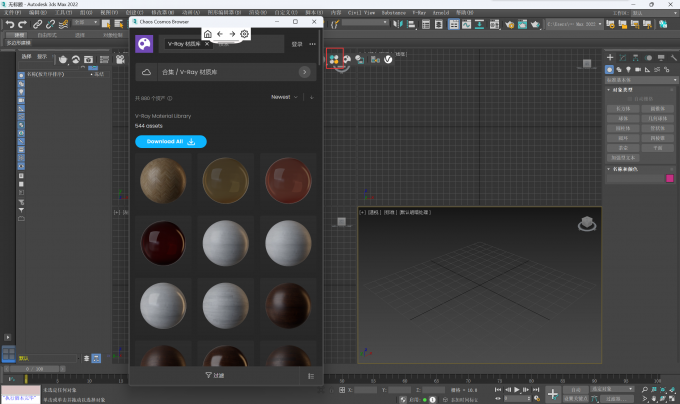Click the Undo arrow in the main toolbar
Screen dimensions: 680x404
click(10, 24)
